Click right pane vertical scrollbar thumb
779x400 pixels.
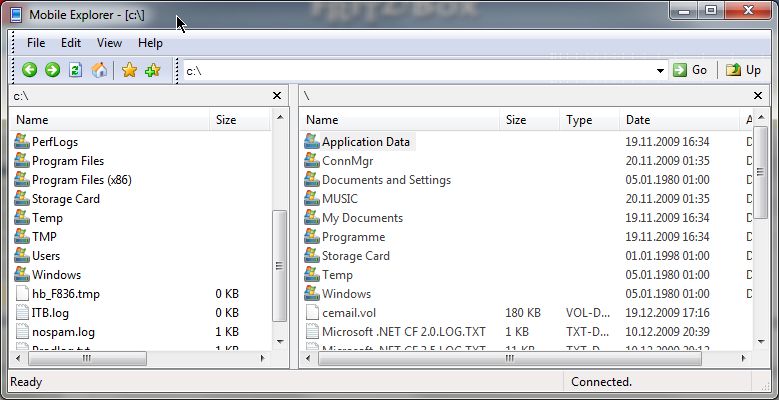[x=761, y=172]
